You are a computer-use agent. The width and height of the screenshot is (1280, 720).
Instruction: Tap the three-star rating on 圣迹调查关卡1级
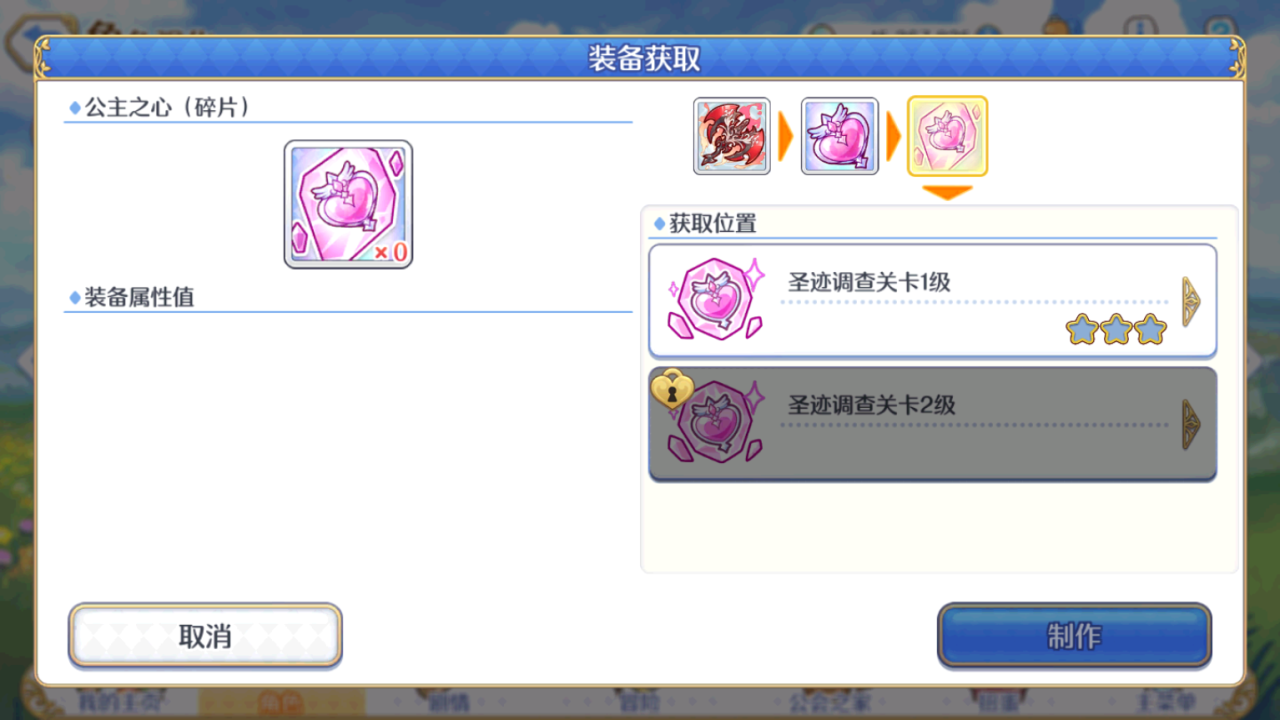point(1116,329)
